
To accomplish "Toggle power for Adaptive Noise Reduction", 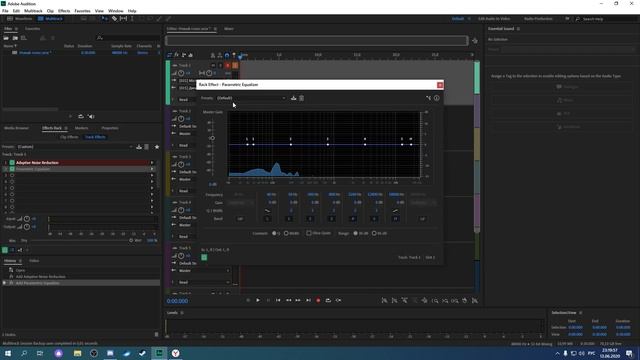I will coord(12,162).
